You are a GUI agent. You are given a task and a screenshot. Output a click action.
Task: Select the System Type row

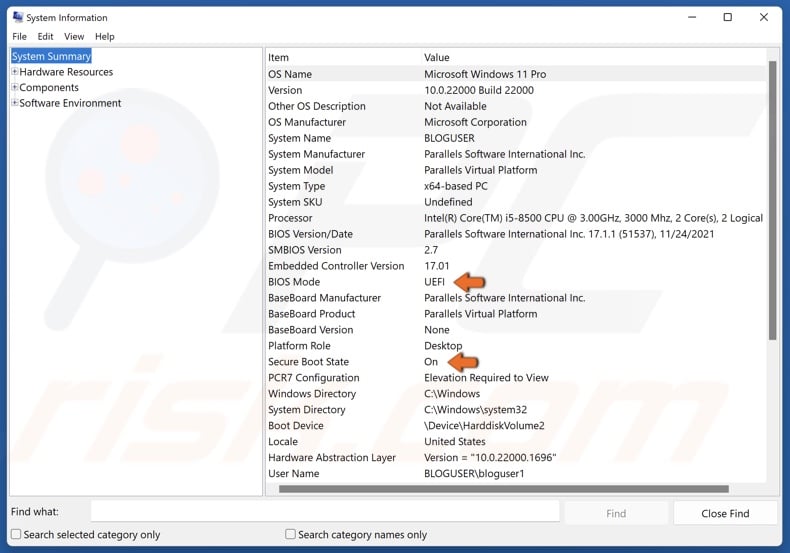[516, 186]
